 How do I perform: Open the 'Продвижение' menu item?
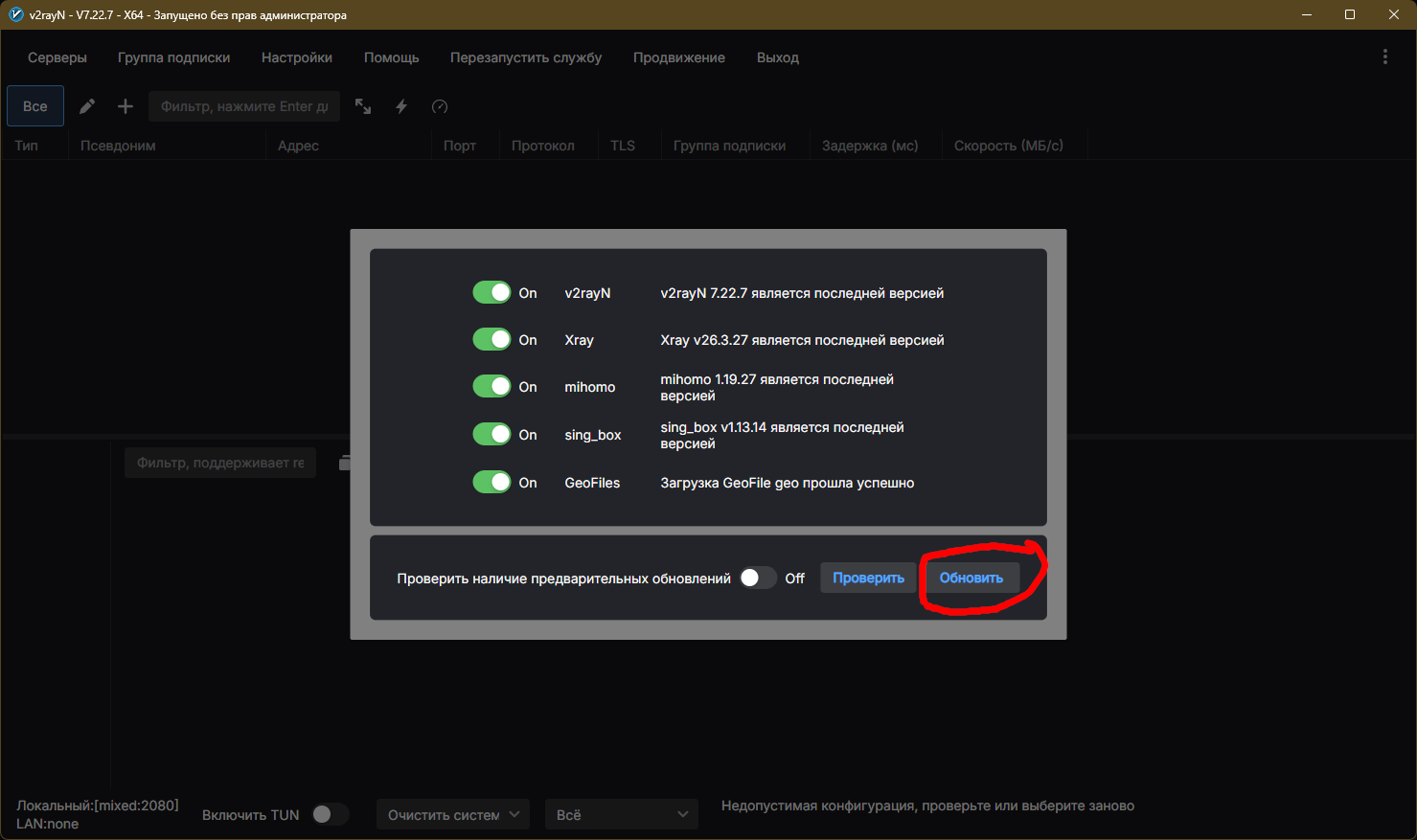[x=679, y=57]
